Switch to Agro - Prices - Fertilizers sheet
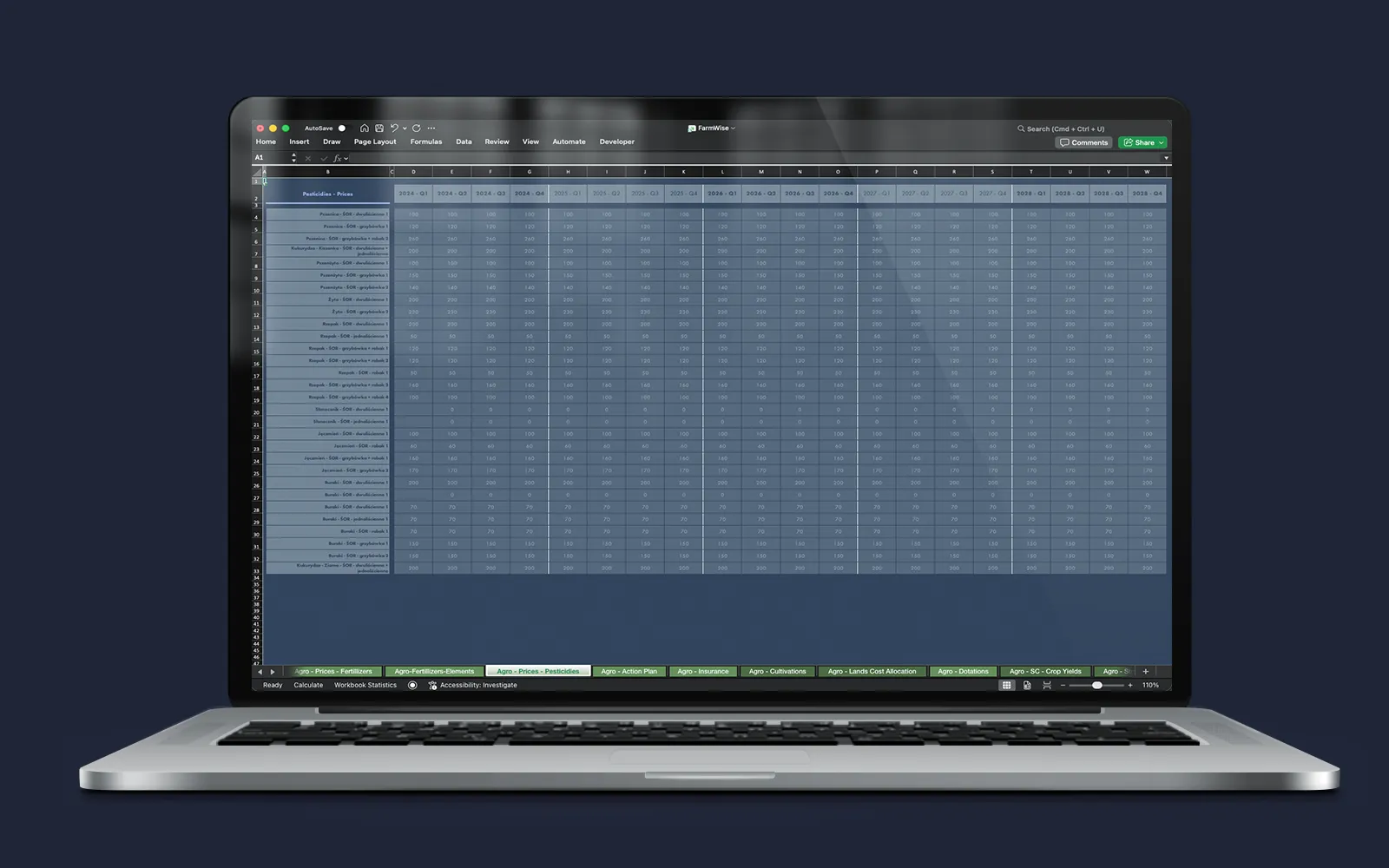Image resolution: width=1389 pixels, height=868 pixels. pyautogui.click(x=333, y=671)
